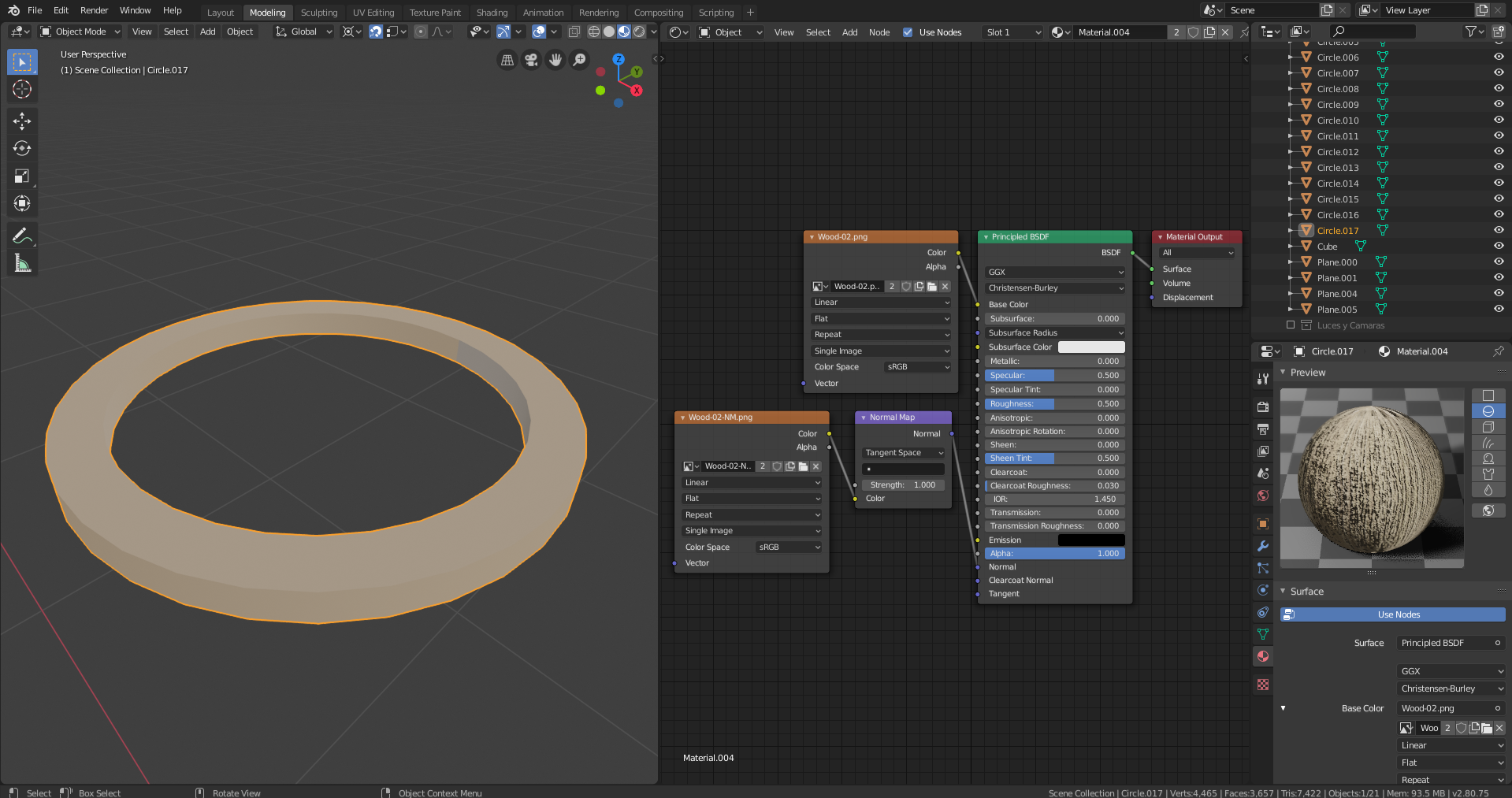Click Principled BSDF surface shader button
This screenshot has height=798, width=1512.
coord(1451,643)
